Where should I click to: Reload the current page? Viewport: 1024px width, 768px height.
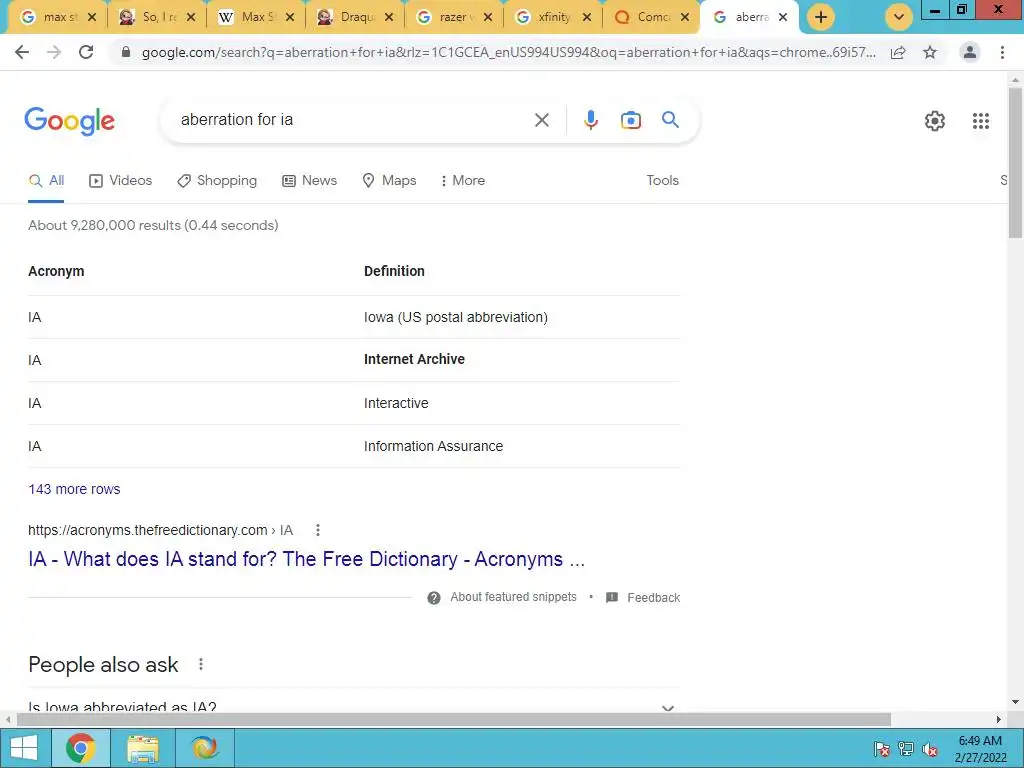(86, 52)
